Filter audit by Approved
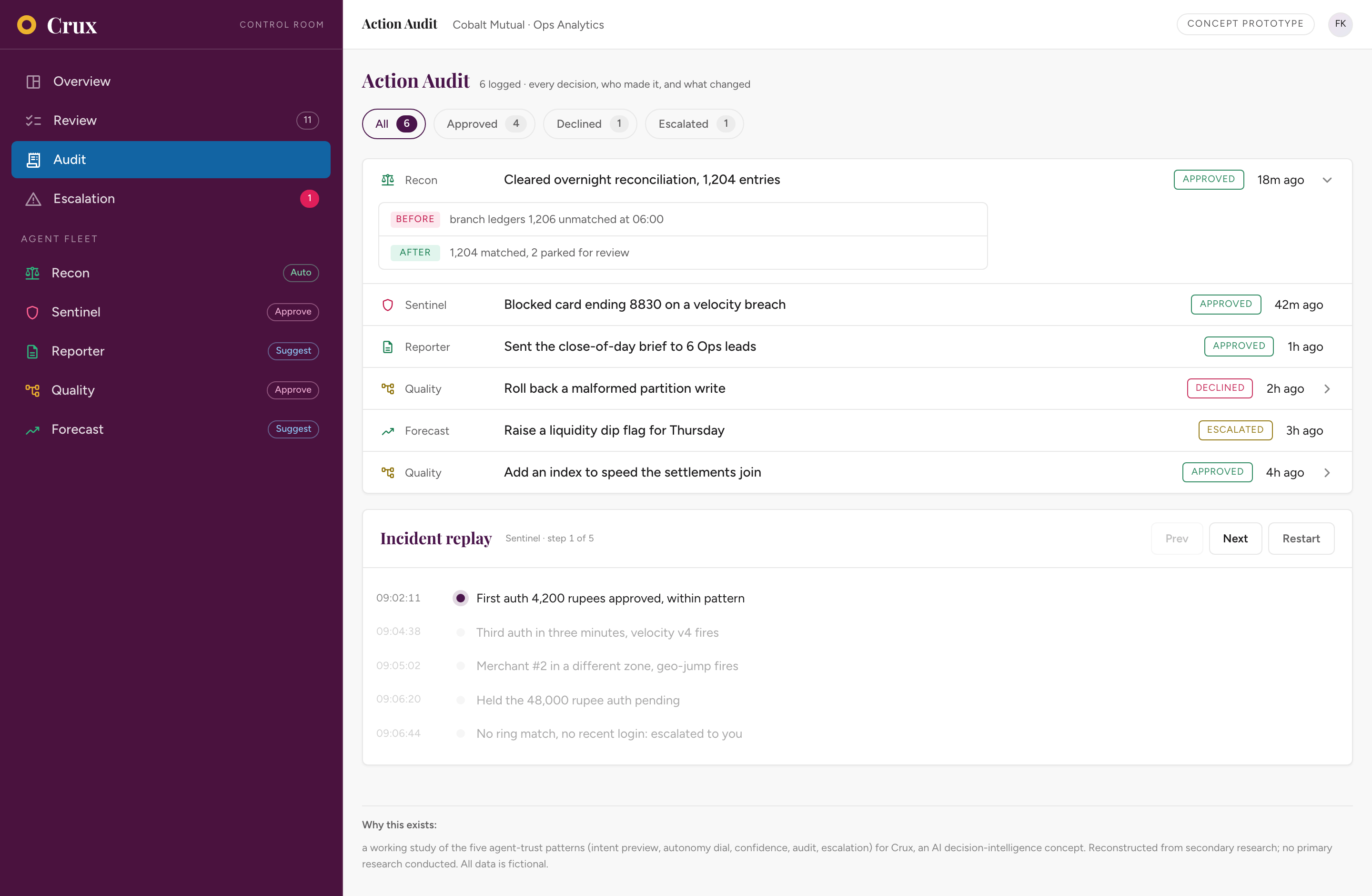Screen dimensions: 1372x896 484,124
